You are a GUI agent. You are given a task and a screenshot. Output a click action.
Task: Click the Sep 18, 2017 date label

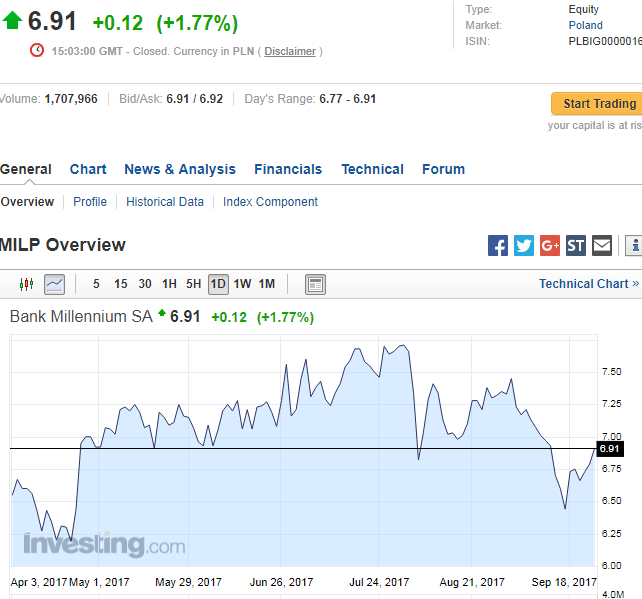click(x=564, y=582)
